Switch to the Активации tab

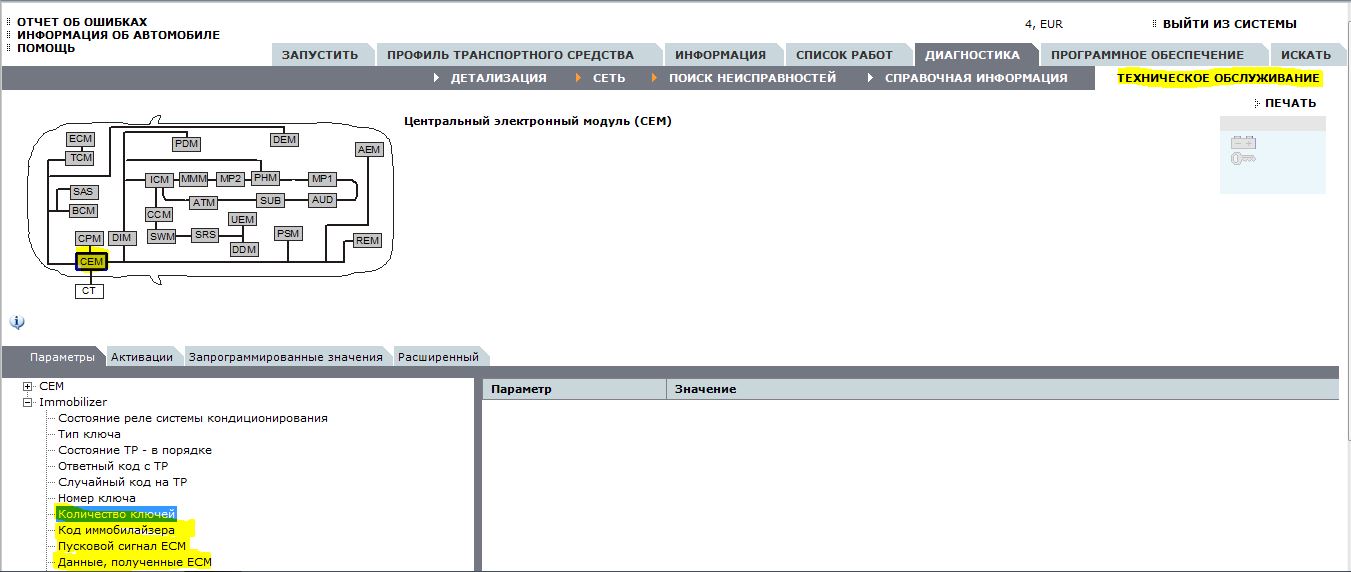141,357
